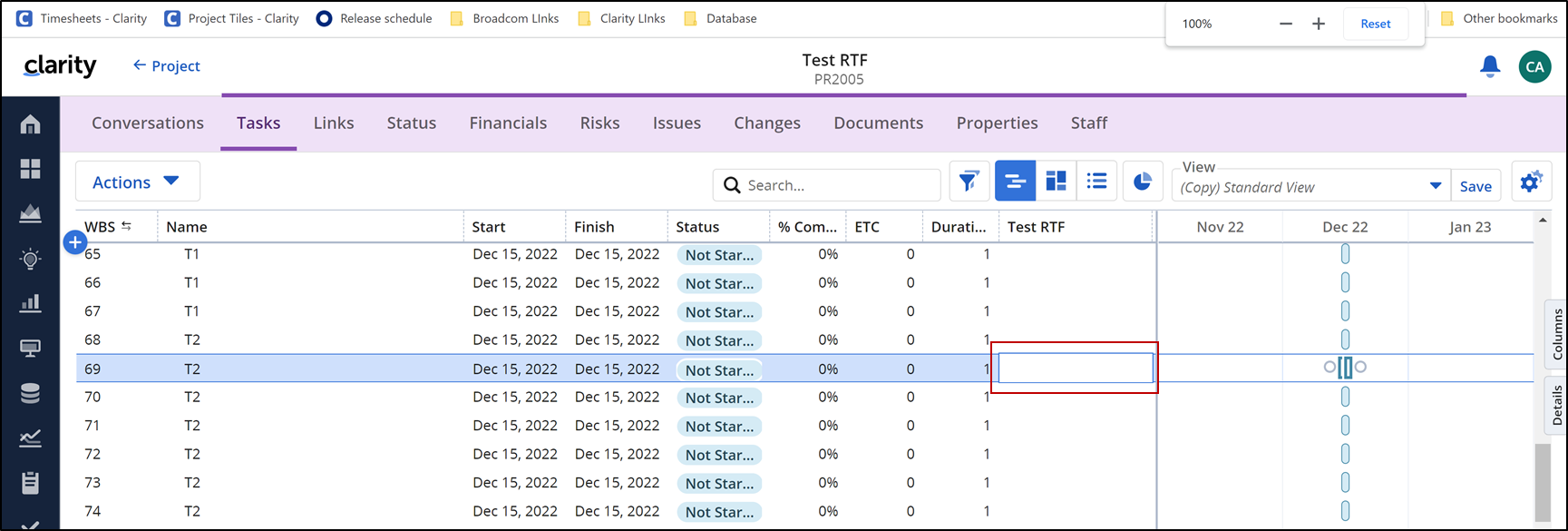The image size is (1568, 531).
Task: Click the blue plus add-task icon
Action: (75, 242)
